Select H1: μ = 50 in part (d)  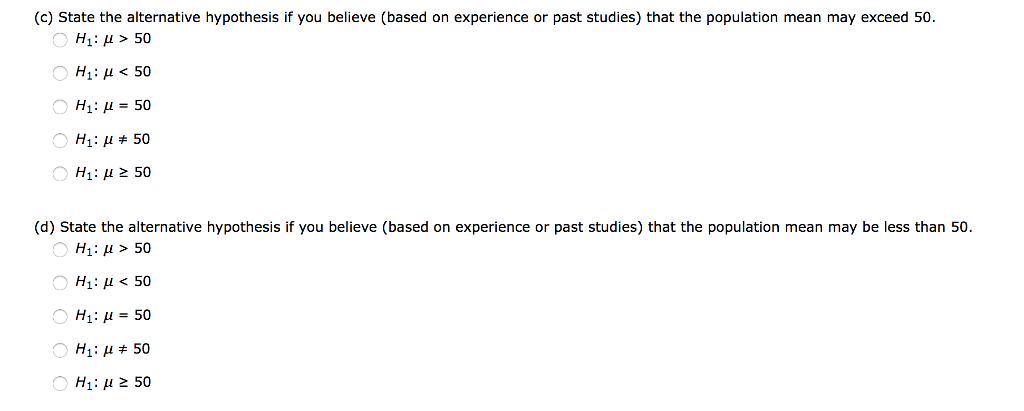60,316
